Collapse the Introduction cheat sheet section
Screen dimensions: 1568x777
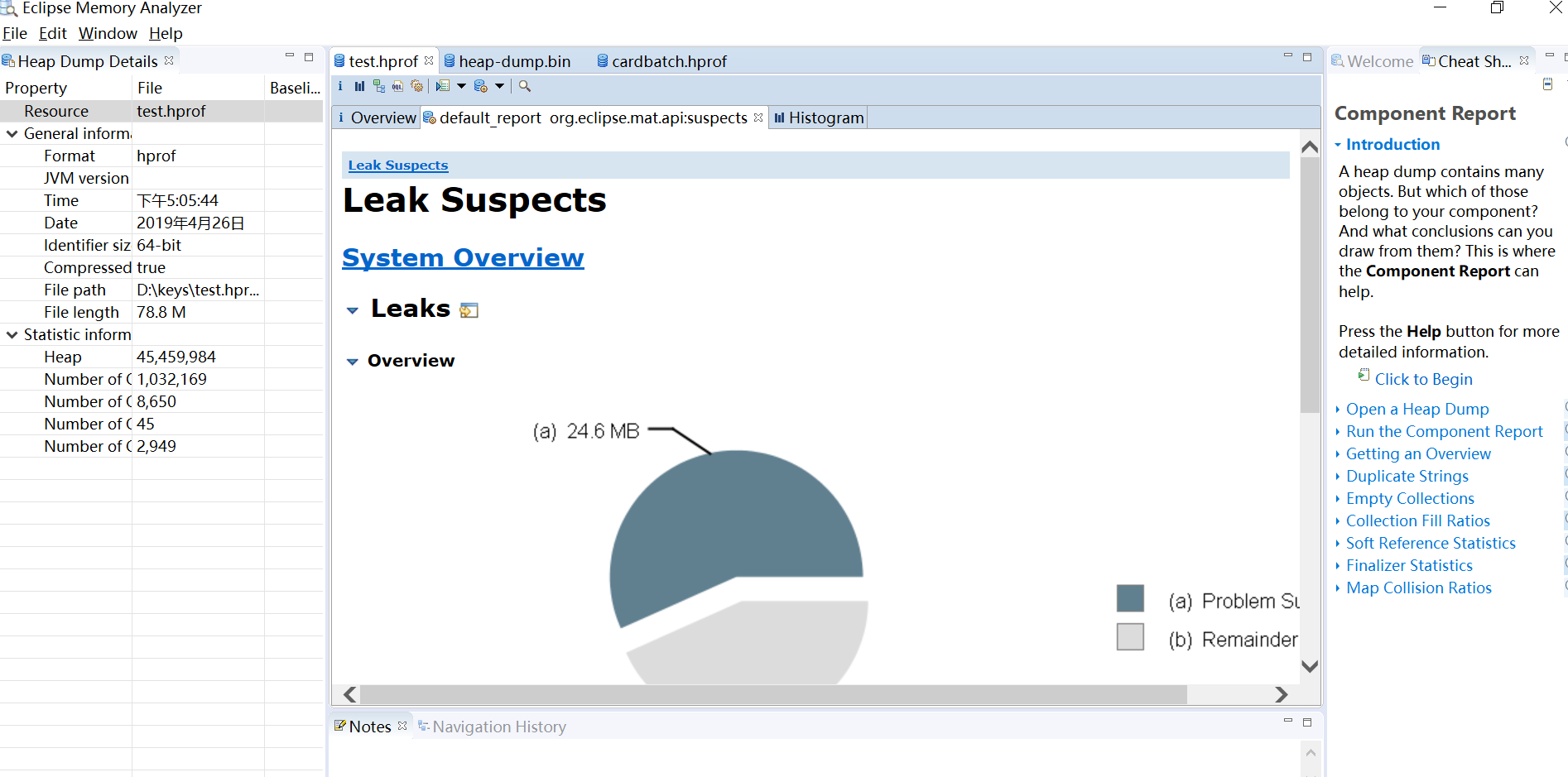point(1338,145)
